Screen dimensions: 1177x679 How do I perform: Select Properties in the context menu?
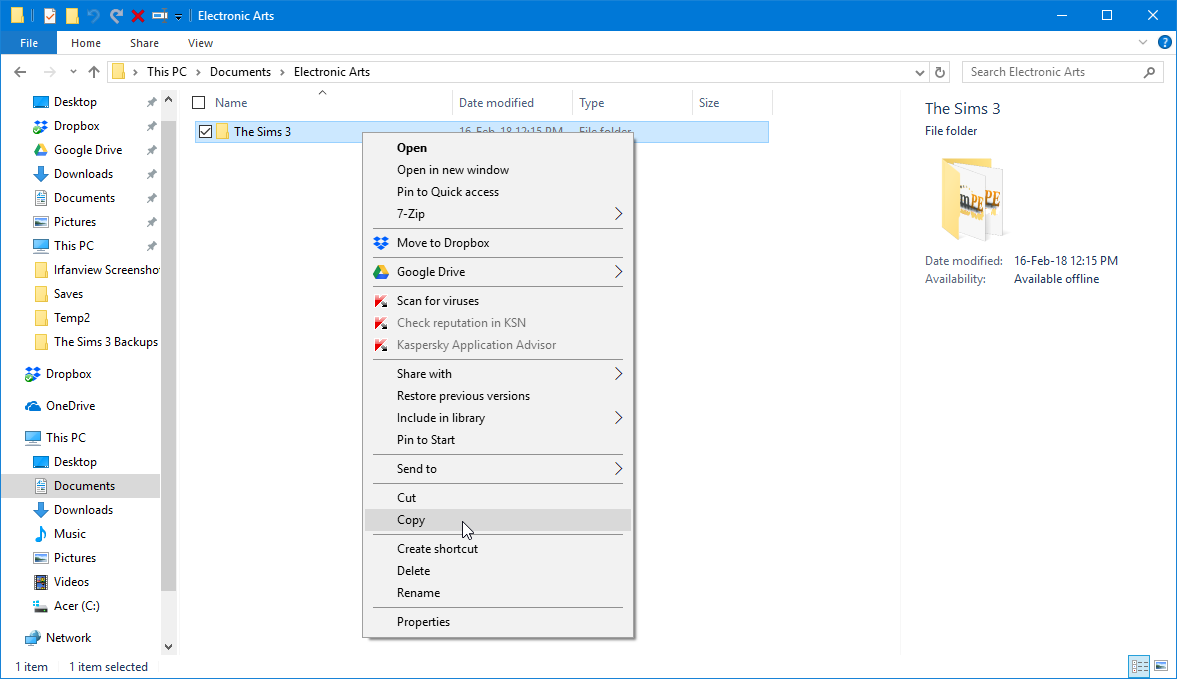point(423,622)
